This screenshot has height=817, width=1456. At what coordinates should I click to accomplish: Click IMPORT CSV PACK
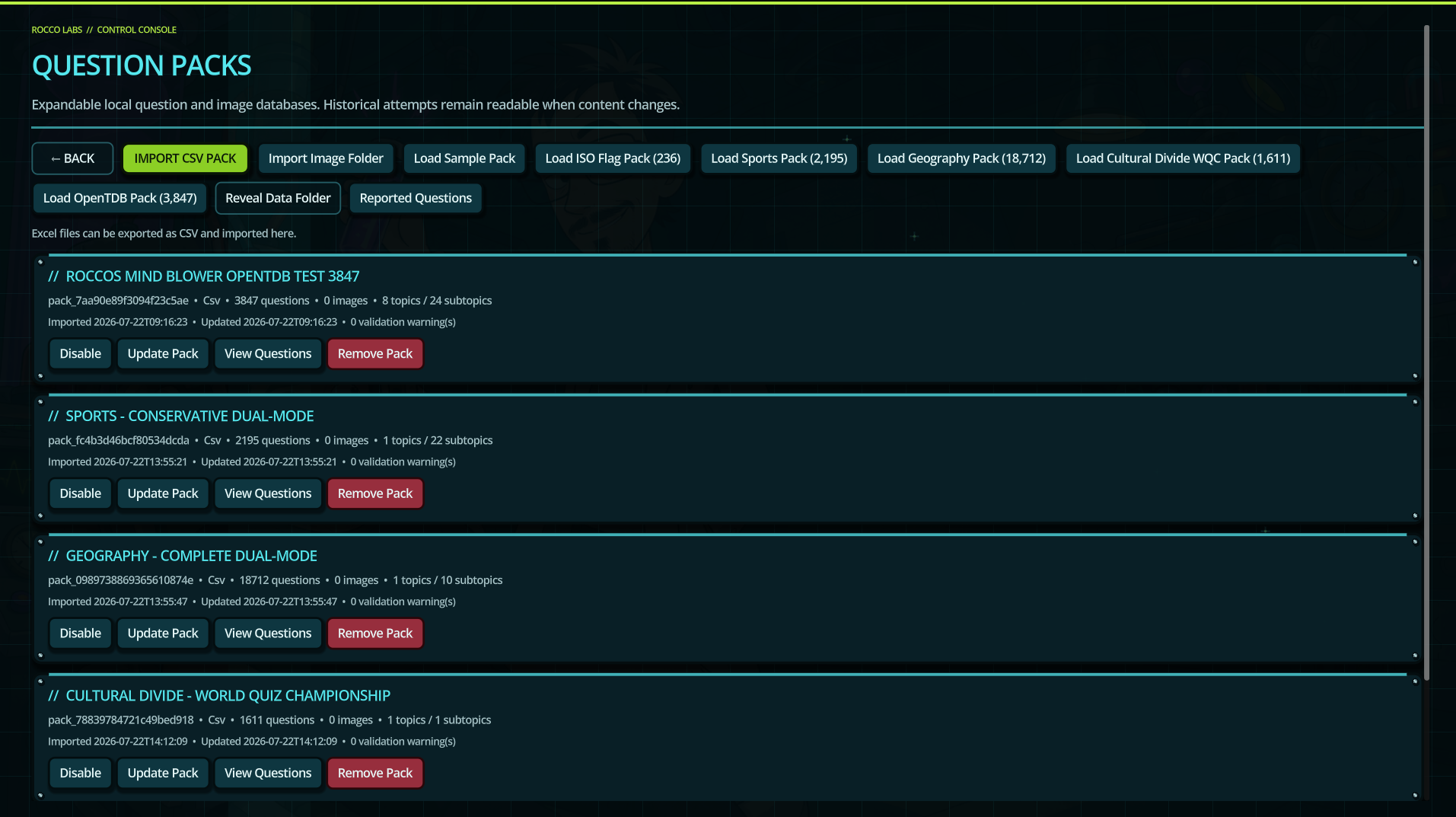[x=185, y=158]
